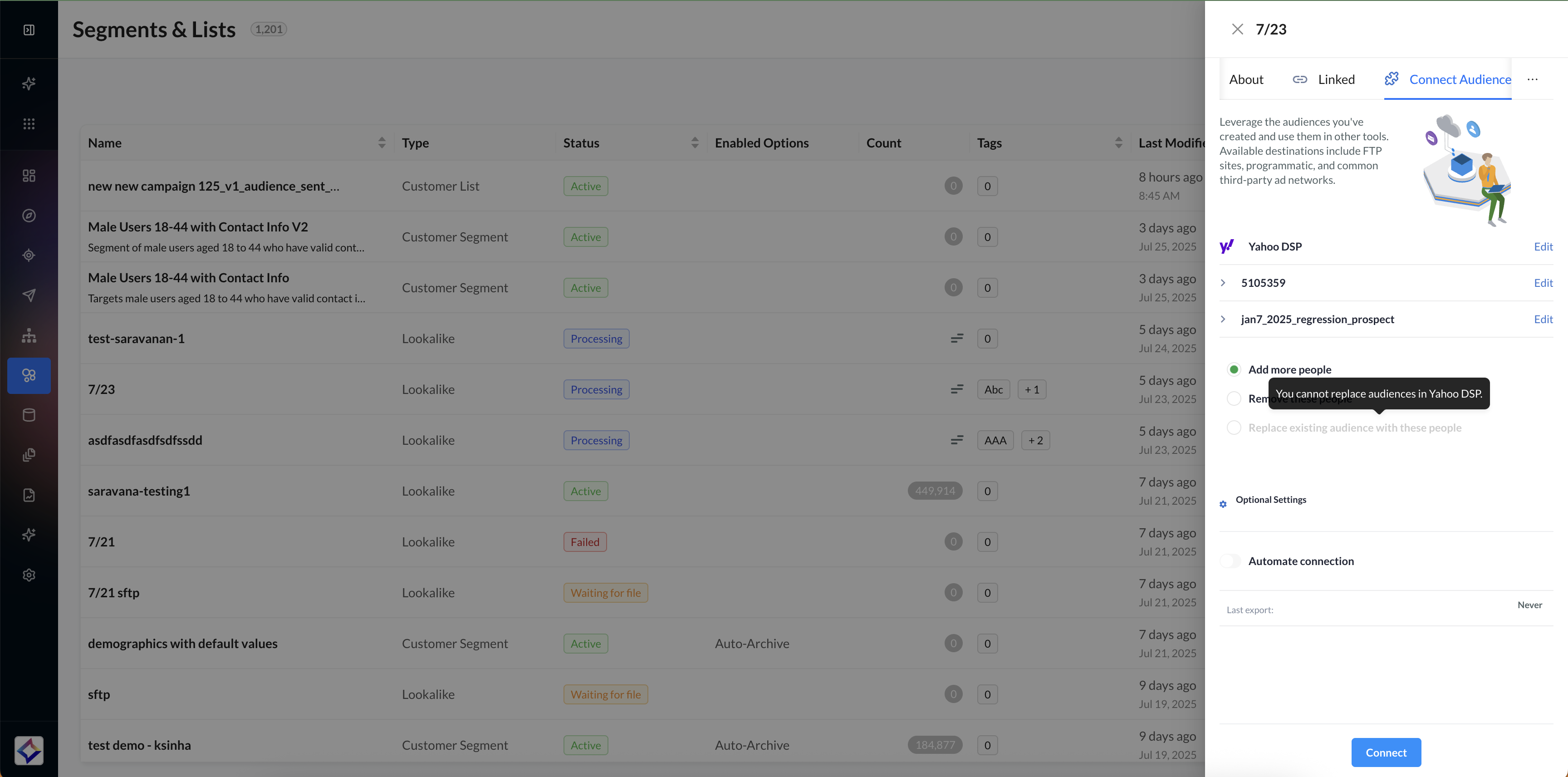The height and width of the screenshot is (777, 1568).
Task: Open the database cylinder icon in sidebar
Action: click(x=29, y=415)
